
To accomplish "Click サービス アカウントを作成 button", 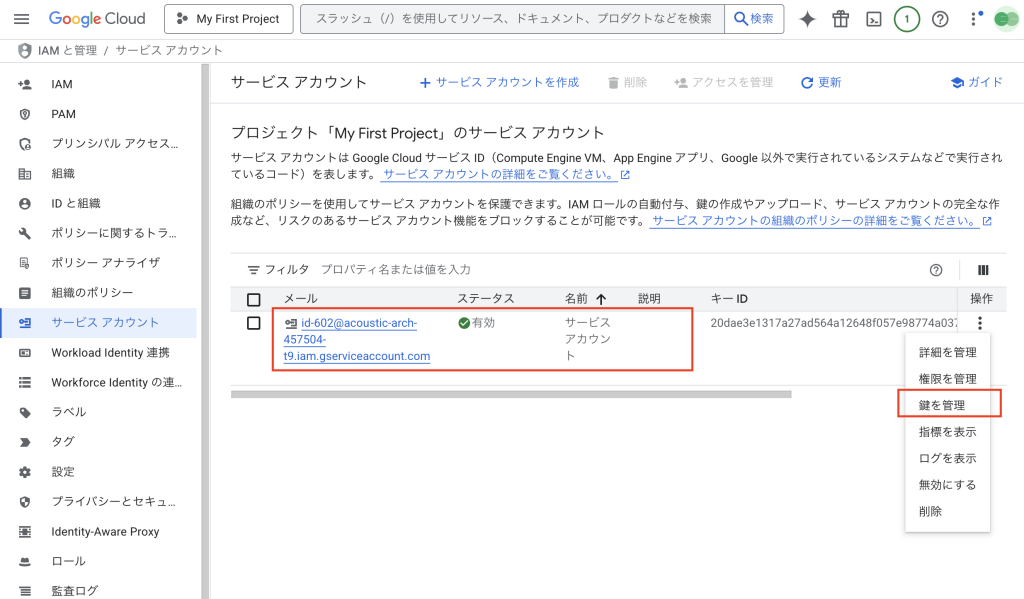I will [500, 82].
